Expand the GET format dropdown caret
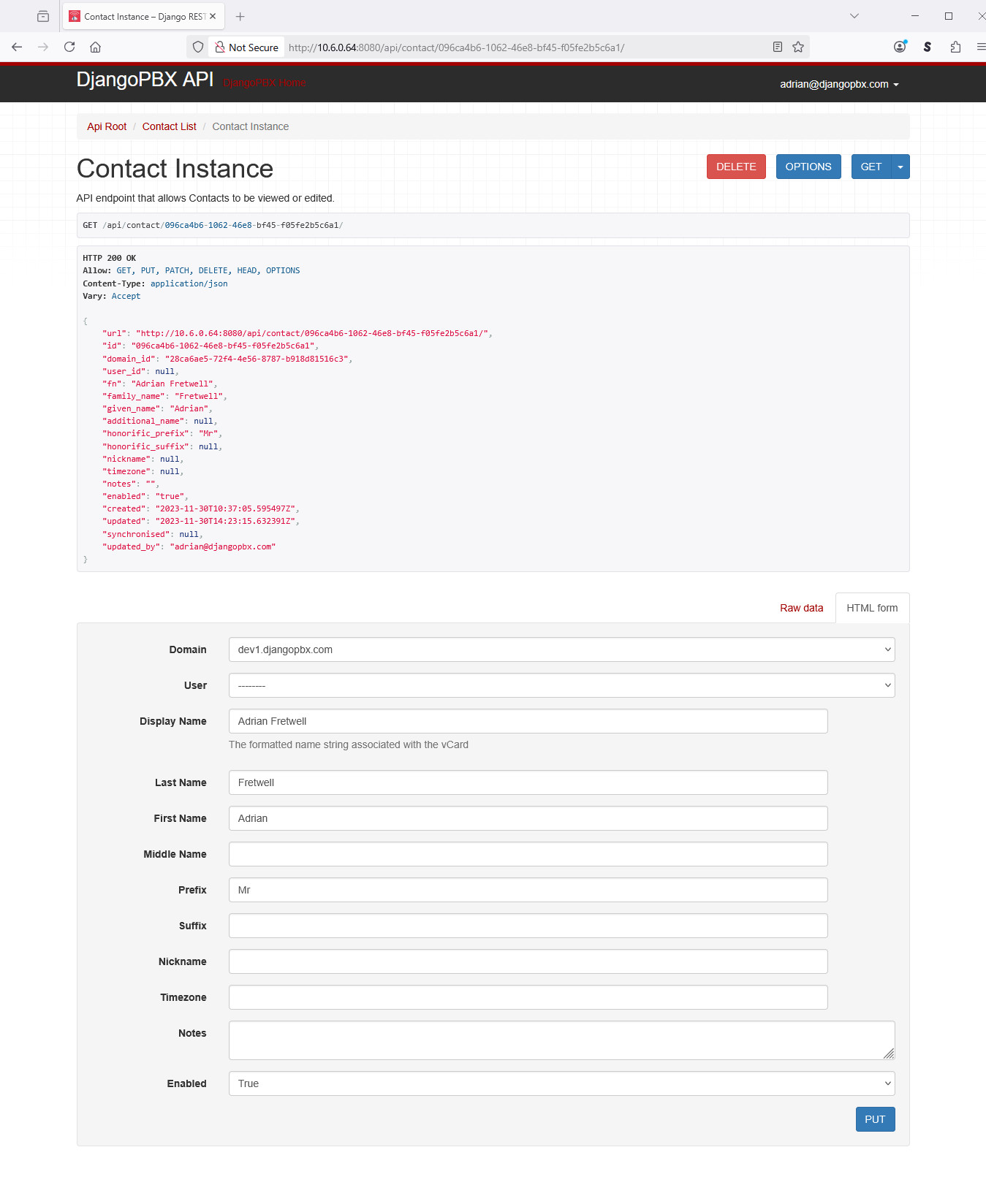The height and width of the screenshot is (1204, 986). [900, 167]
